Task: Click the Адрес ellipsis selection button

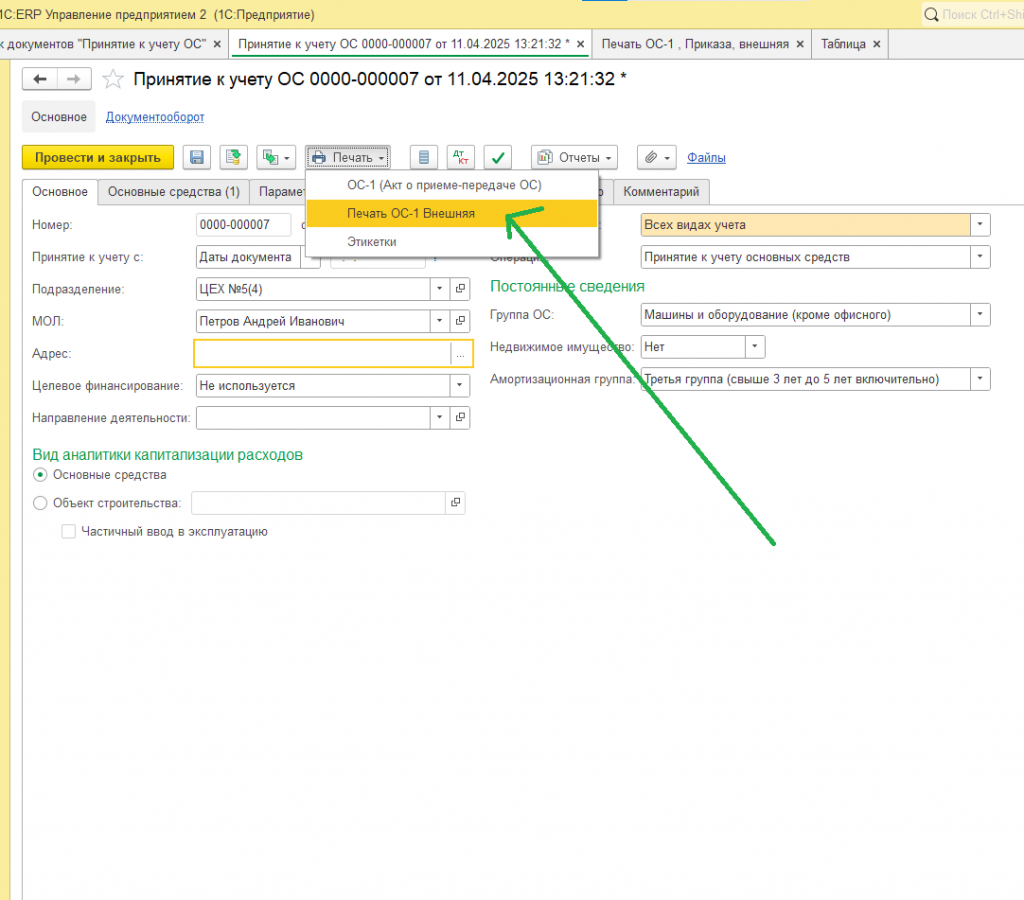Action: click(460, 354)
